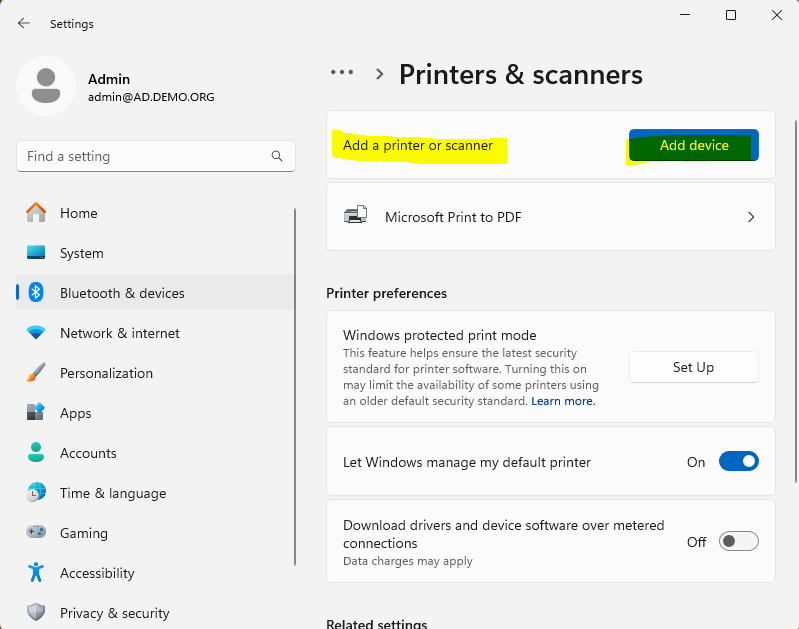Click the Printer preferences heading
The width and height of the screenshot is (799, 629).
click(386, 293)
